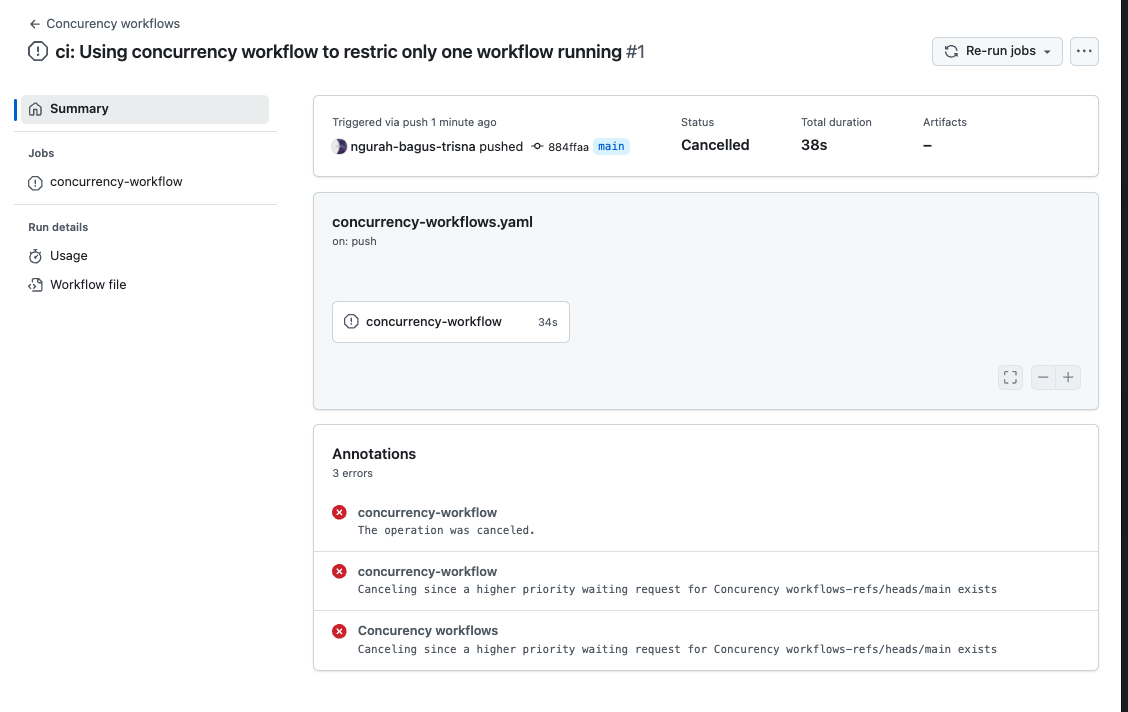This screenshot has width=1128, height=712.
Task: Click the red error icon of second annotation
Action: pyautogui.click(x=339, y=572)
